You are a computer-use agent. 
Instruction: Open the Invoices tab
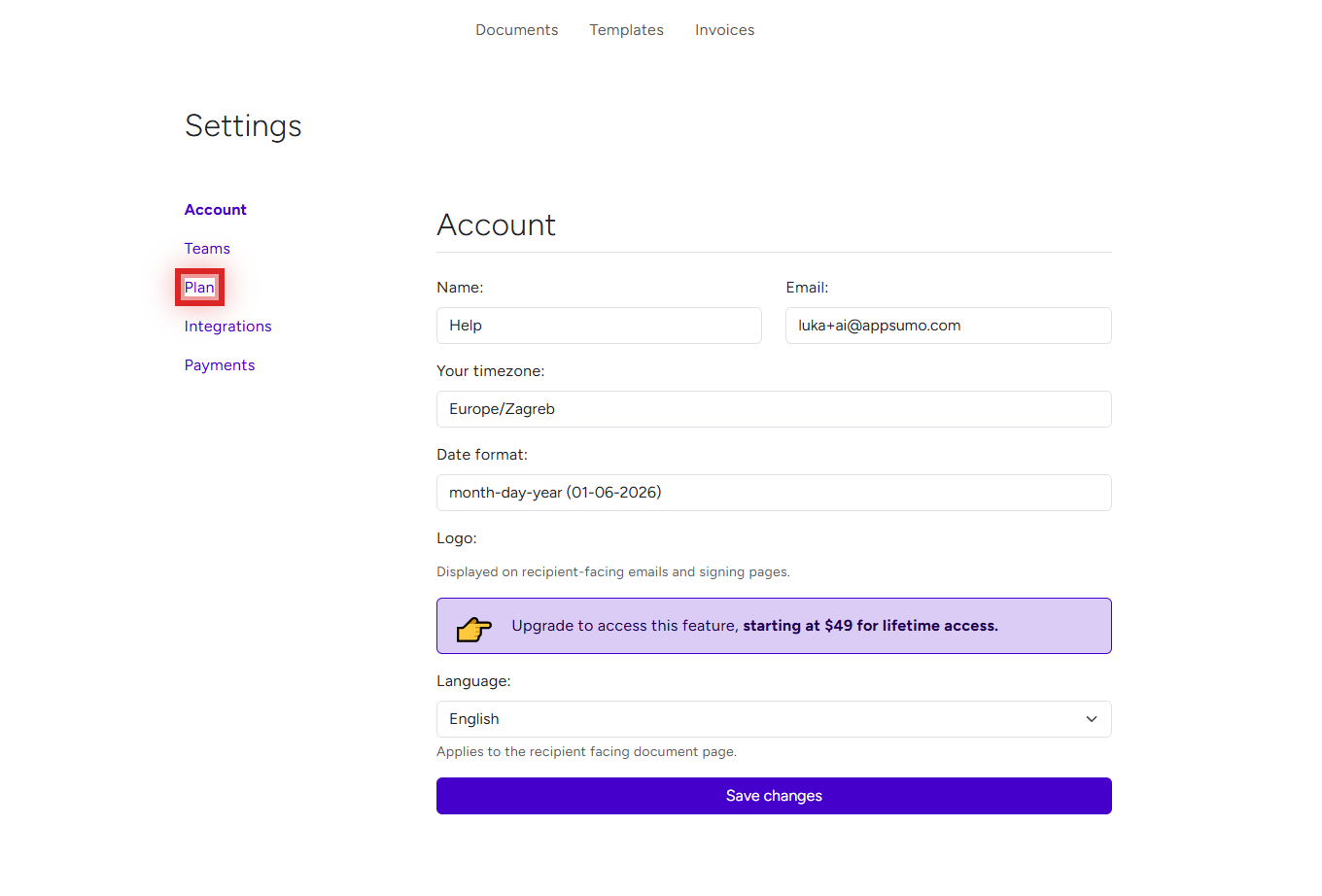724,30
